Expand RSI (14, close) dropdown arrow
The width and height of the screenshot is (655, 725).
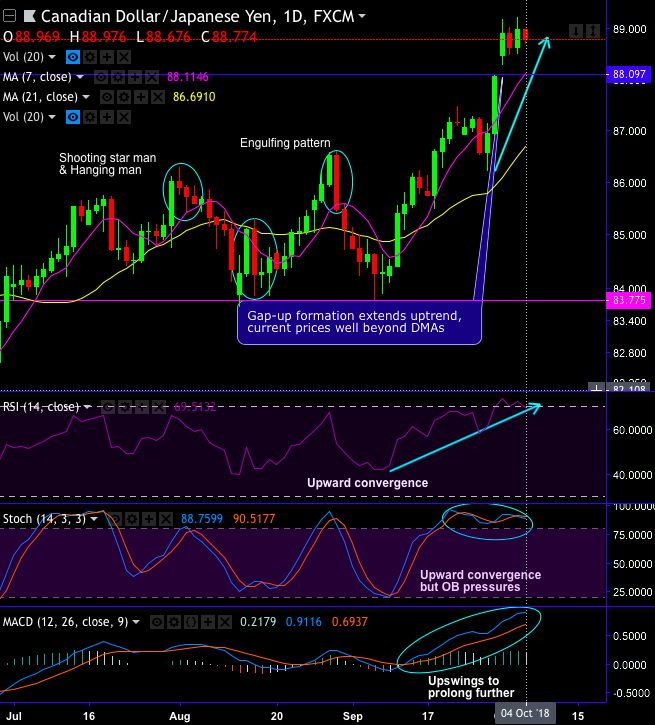pyautogui.click(x=87, y=407)
